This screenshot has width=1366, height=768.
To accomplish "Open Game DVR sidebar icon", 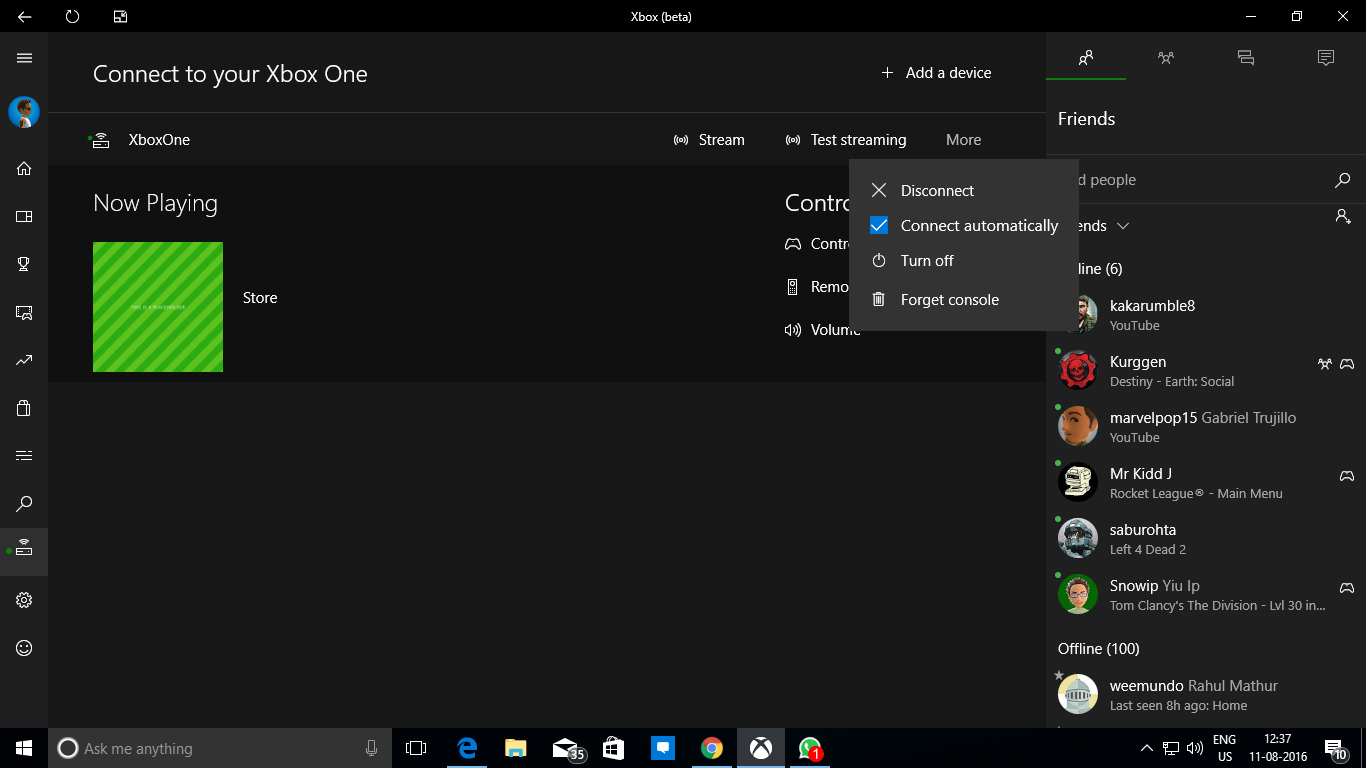I will click(x=24, y=312).
